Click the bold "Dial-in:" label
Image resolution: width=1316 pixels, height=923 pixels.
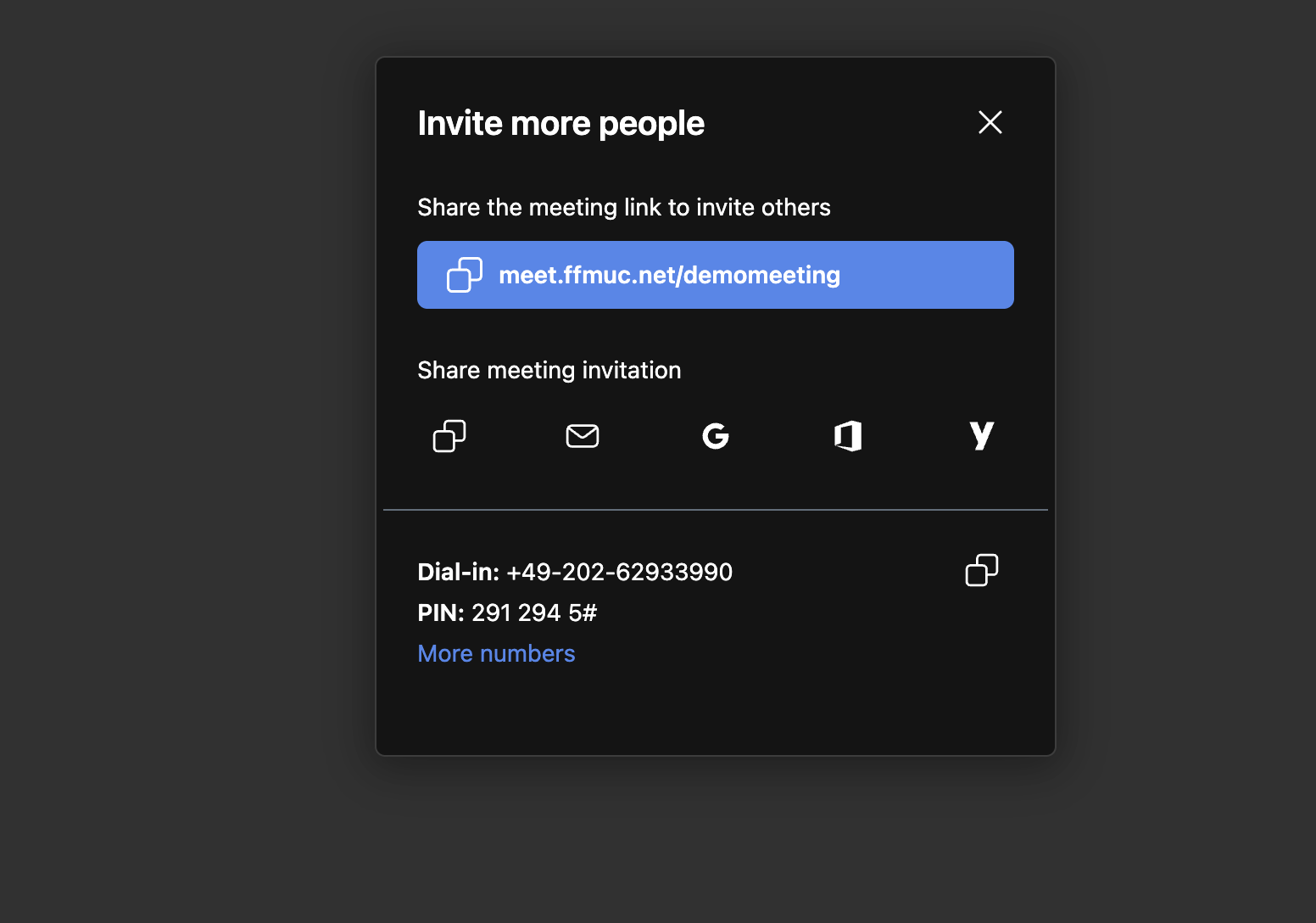[458, 572]
